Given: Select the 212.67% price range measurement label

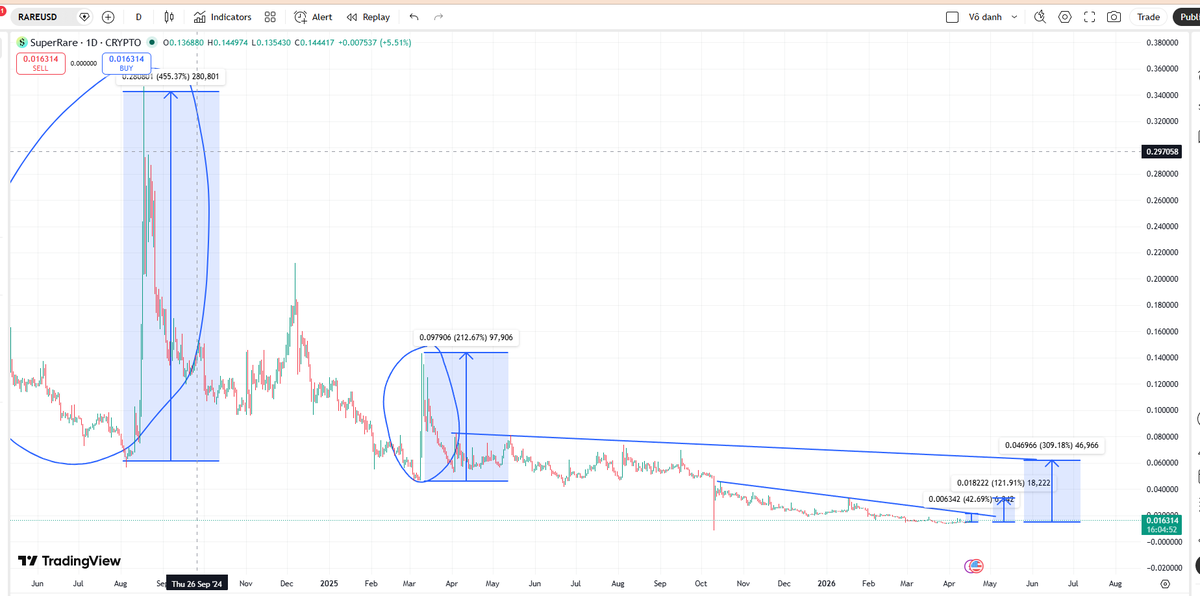Looking at the screenshot, I should click(x=465, y=338).
